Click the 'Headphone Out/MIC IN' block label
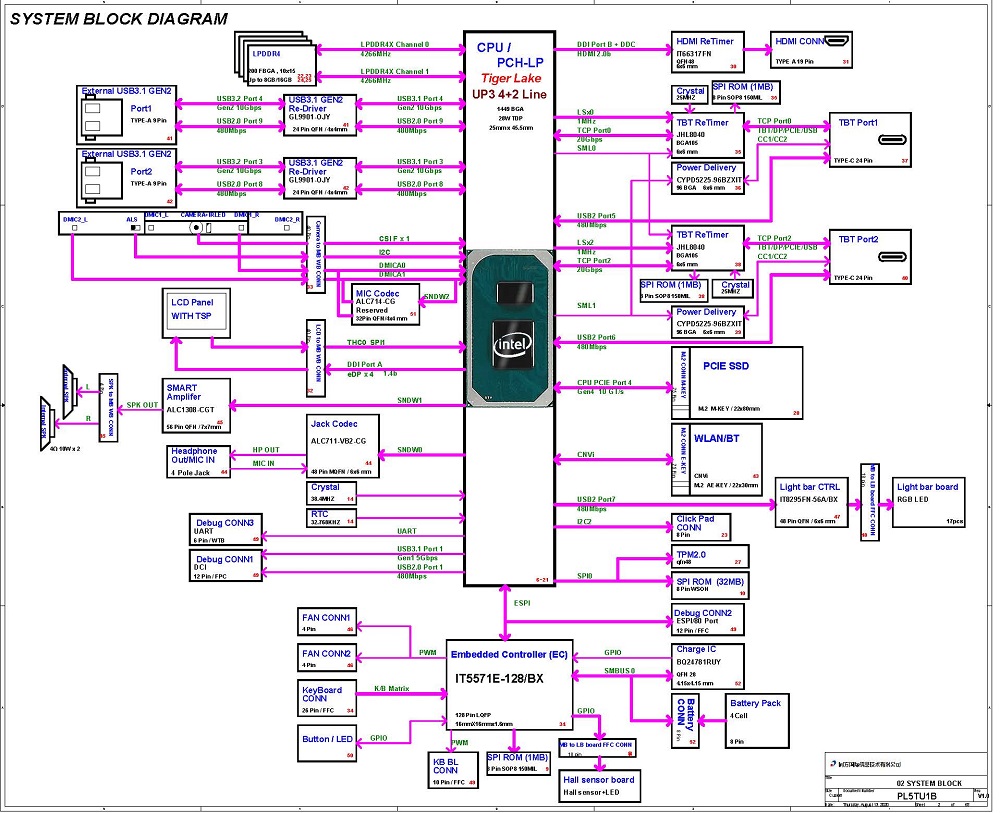This screenshot has height=813, width=1000. click(x=194, y=455)
